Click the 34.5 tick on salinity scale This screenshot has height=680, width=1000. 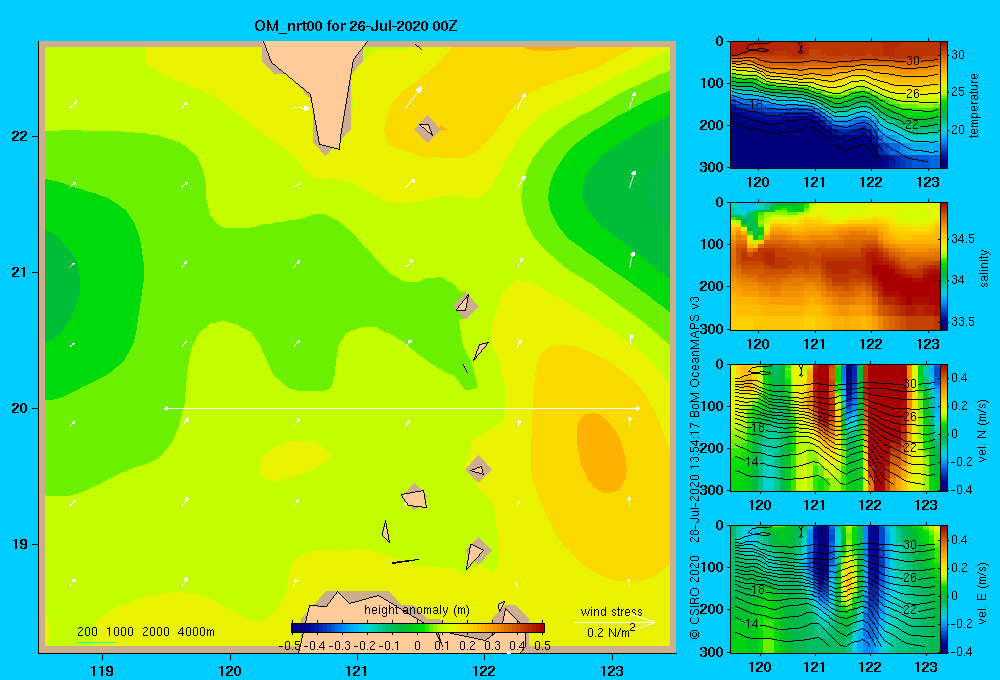click(x=963, y=239)
